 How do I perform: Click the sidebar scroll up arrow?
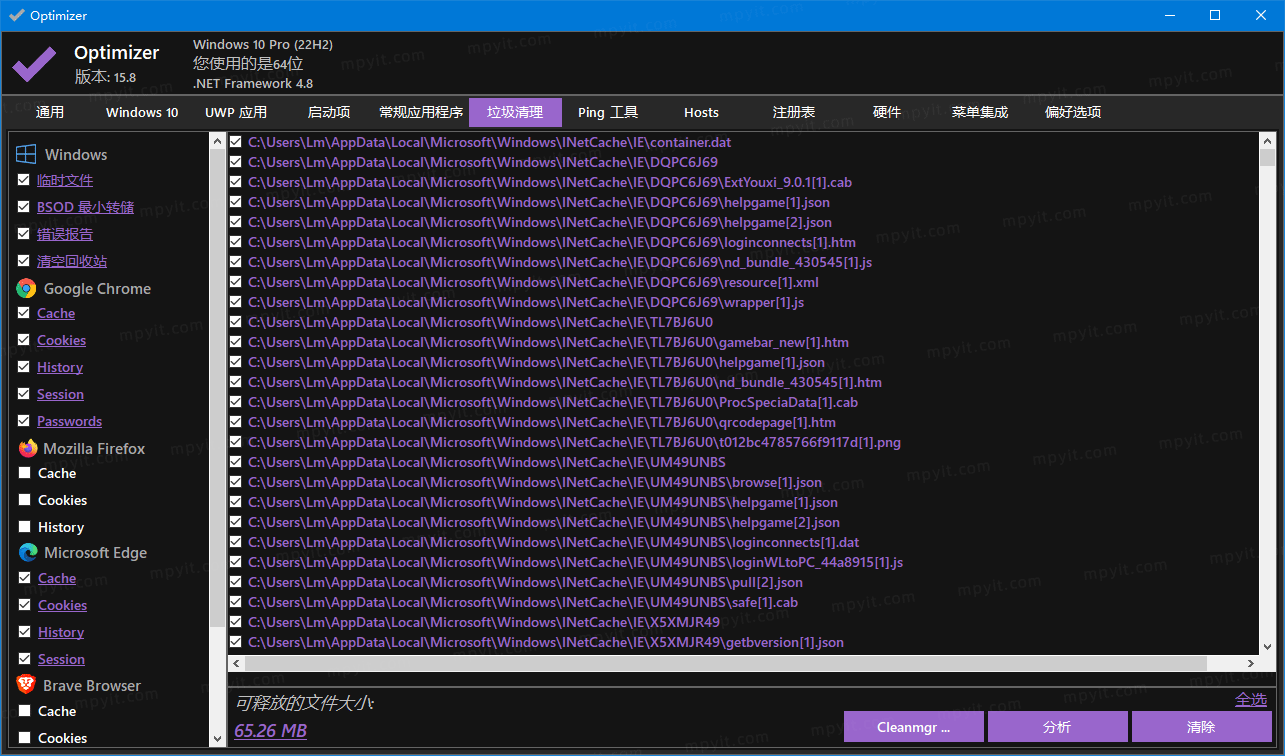coord(218,142)
